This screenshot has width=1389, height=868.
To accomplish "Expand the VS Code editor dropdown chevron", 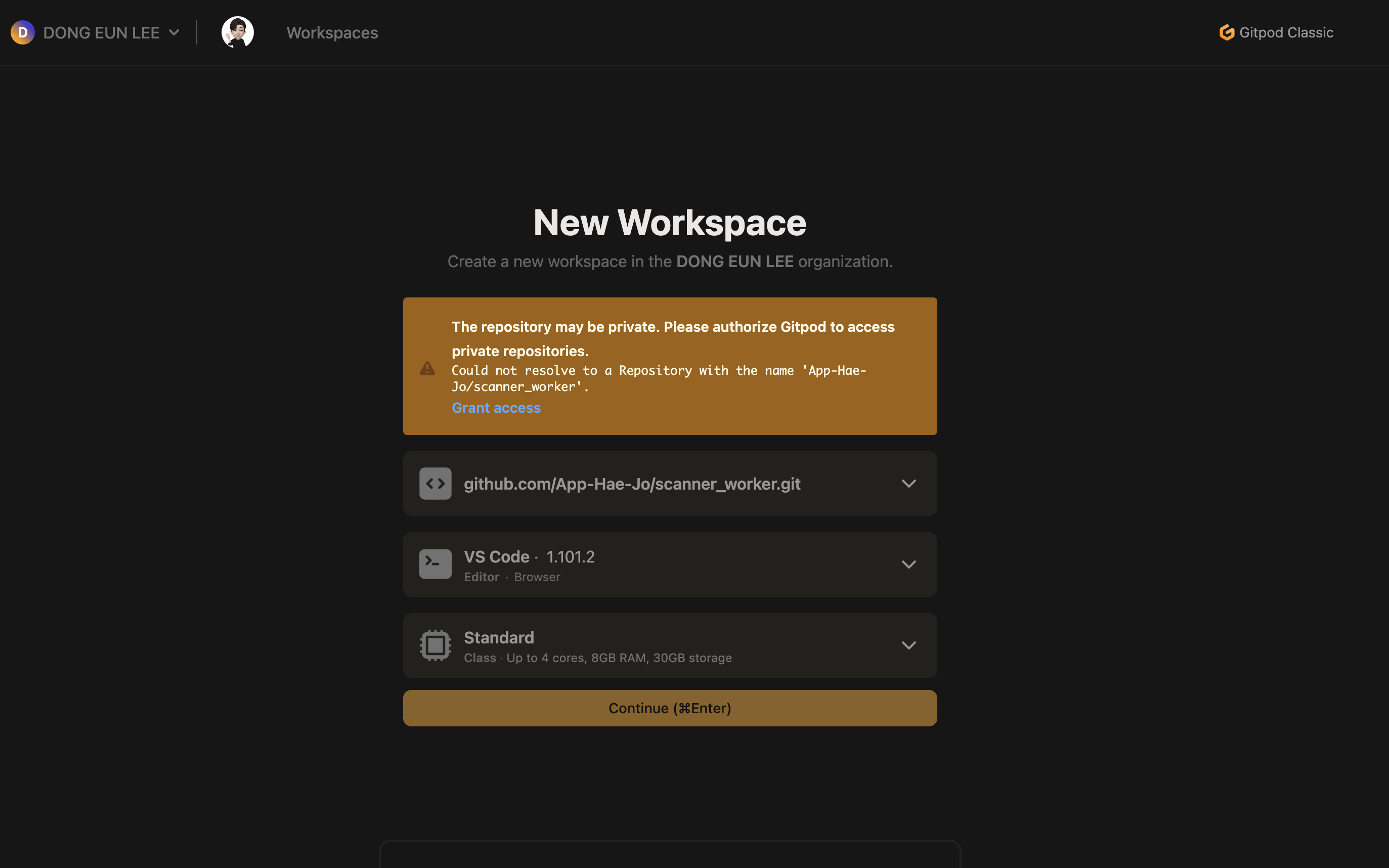I will 908,565.
